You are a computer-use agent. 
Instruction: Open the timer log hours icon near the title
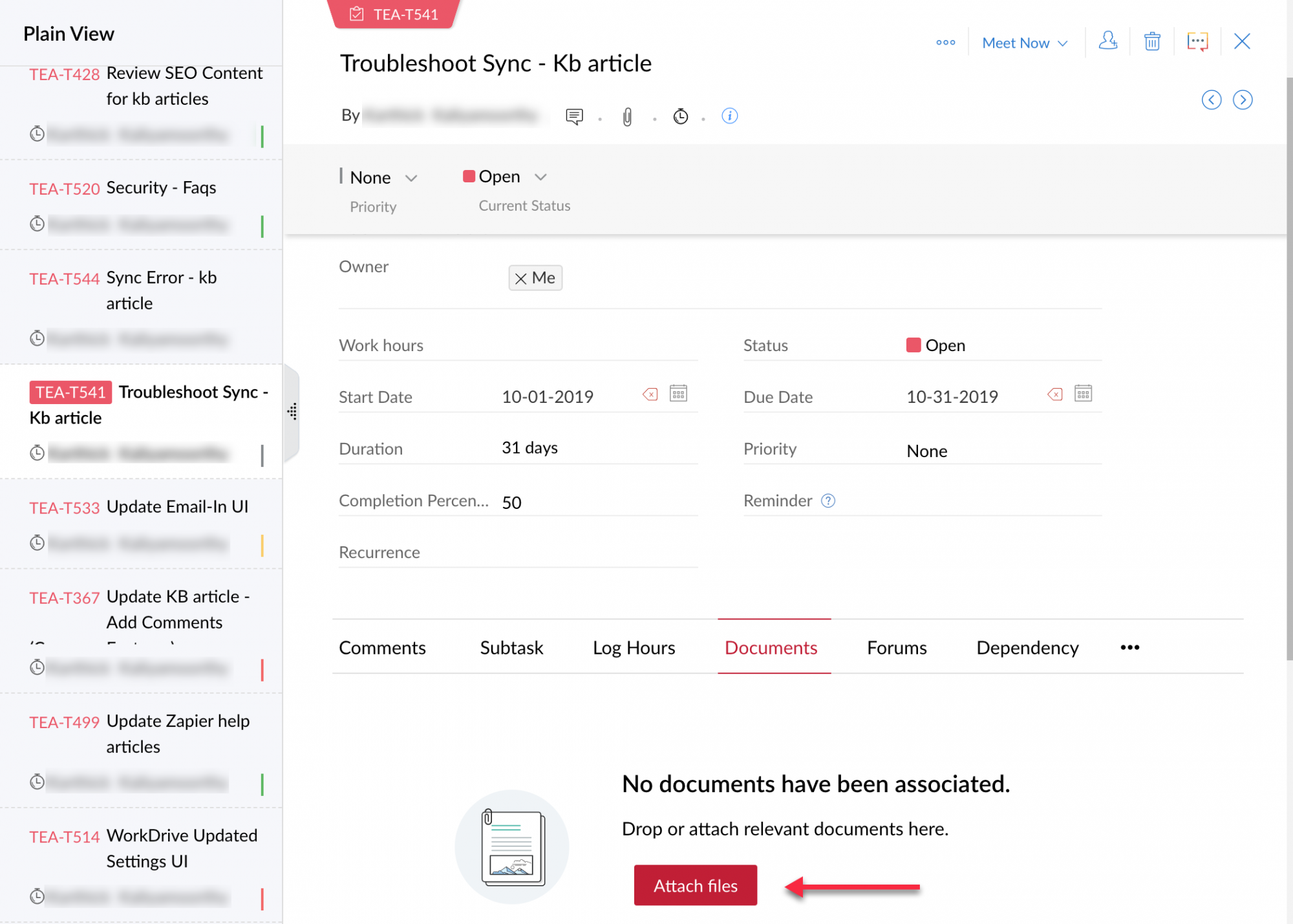680,116
